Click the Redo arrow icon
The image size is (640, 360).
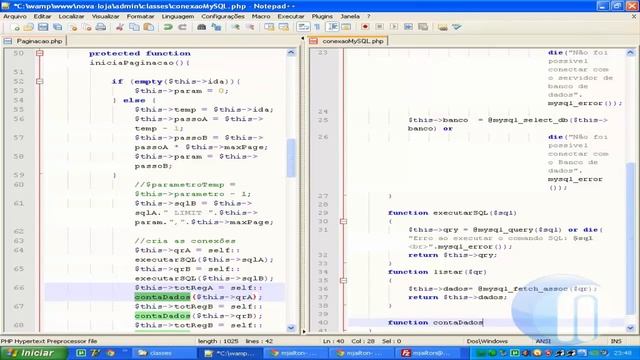[x=182, y=27]
